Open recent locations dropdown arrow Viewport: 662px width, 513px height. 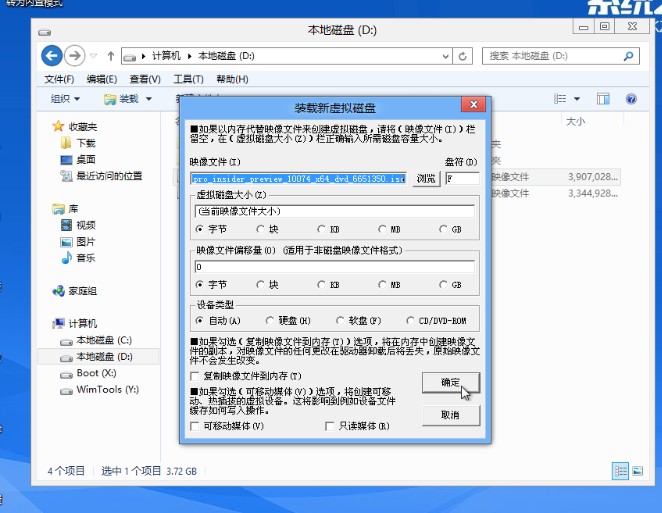94,56
